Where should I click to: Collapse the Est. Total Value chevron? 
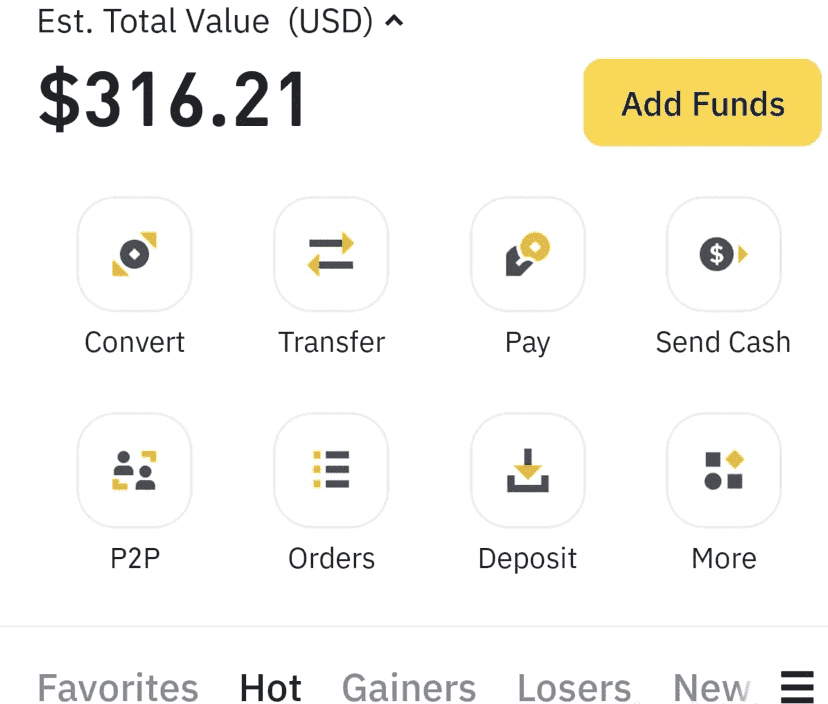pos(394,21)
